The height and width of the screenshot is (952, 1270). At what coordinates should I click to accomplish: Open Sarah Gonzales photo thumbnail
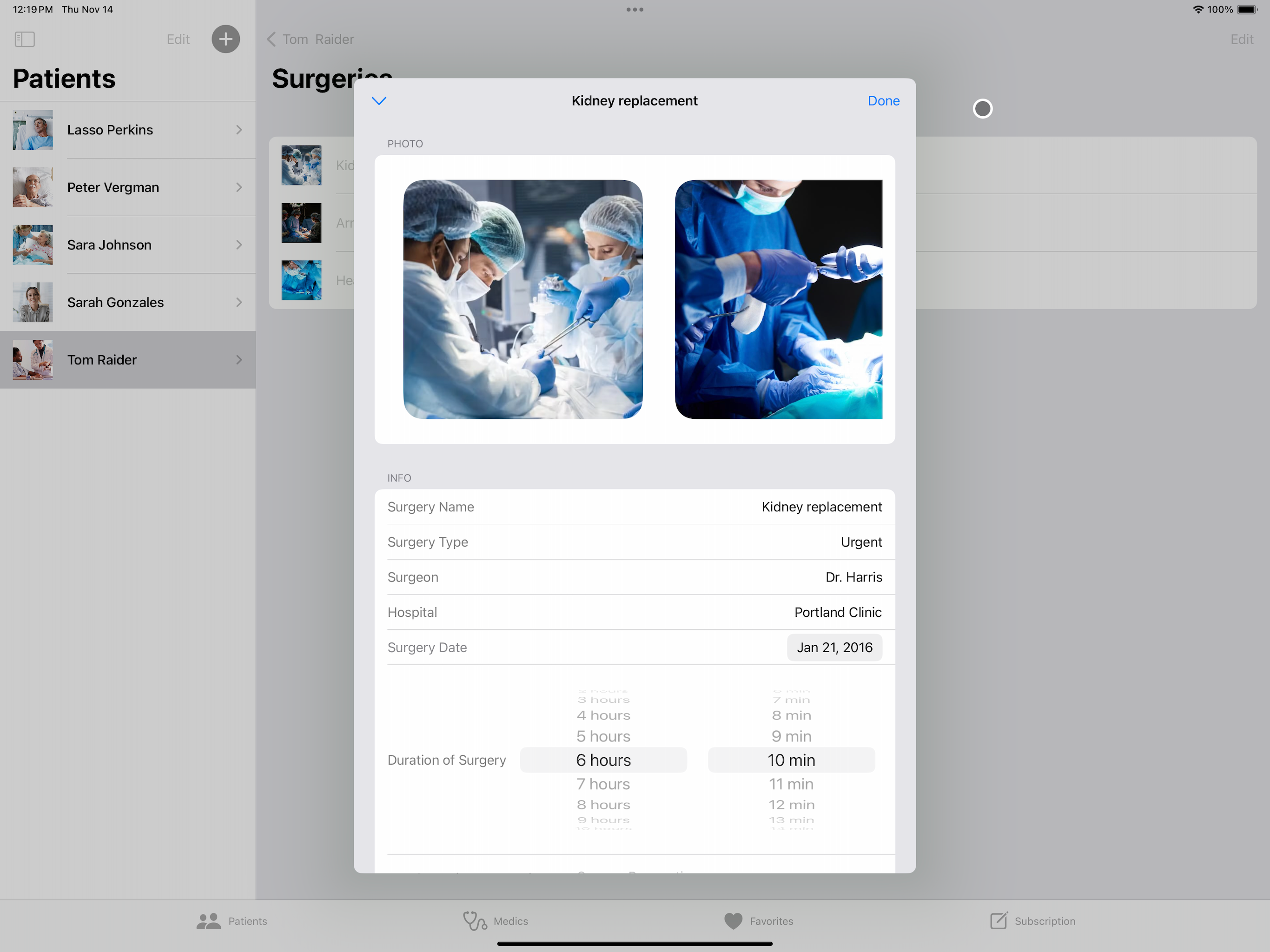tap(33, 302)
